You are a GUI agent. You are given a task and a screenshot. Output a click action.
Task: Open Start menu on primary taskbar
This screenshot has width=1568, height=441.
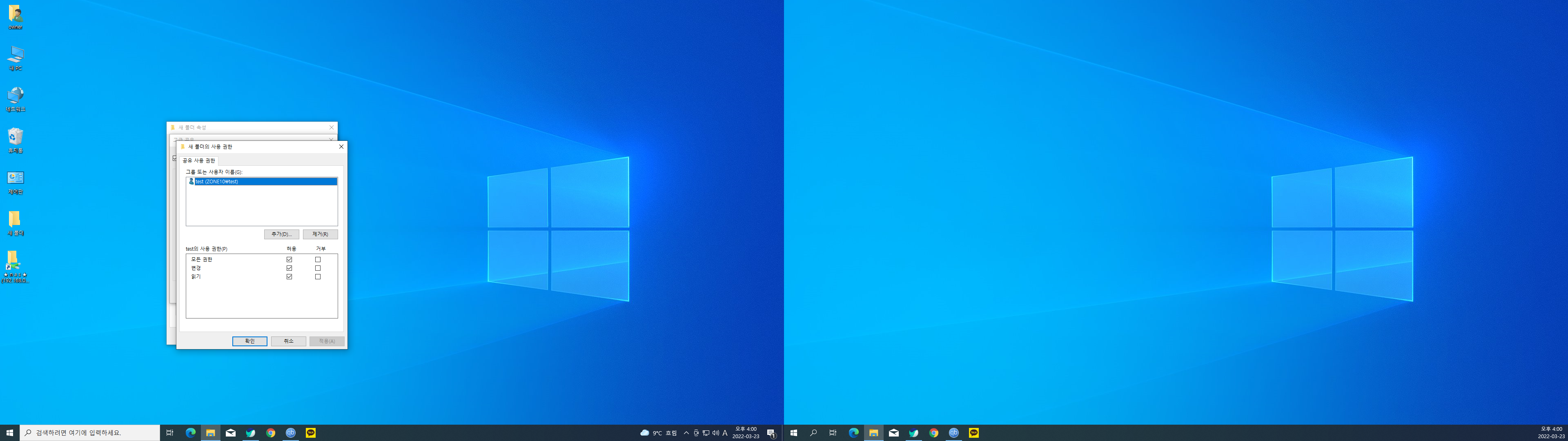10,433
